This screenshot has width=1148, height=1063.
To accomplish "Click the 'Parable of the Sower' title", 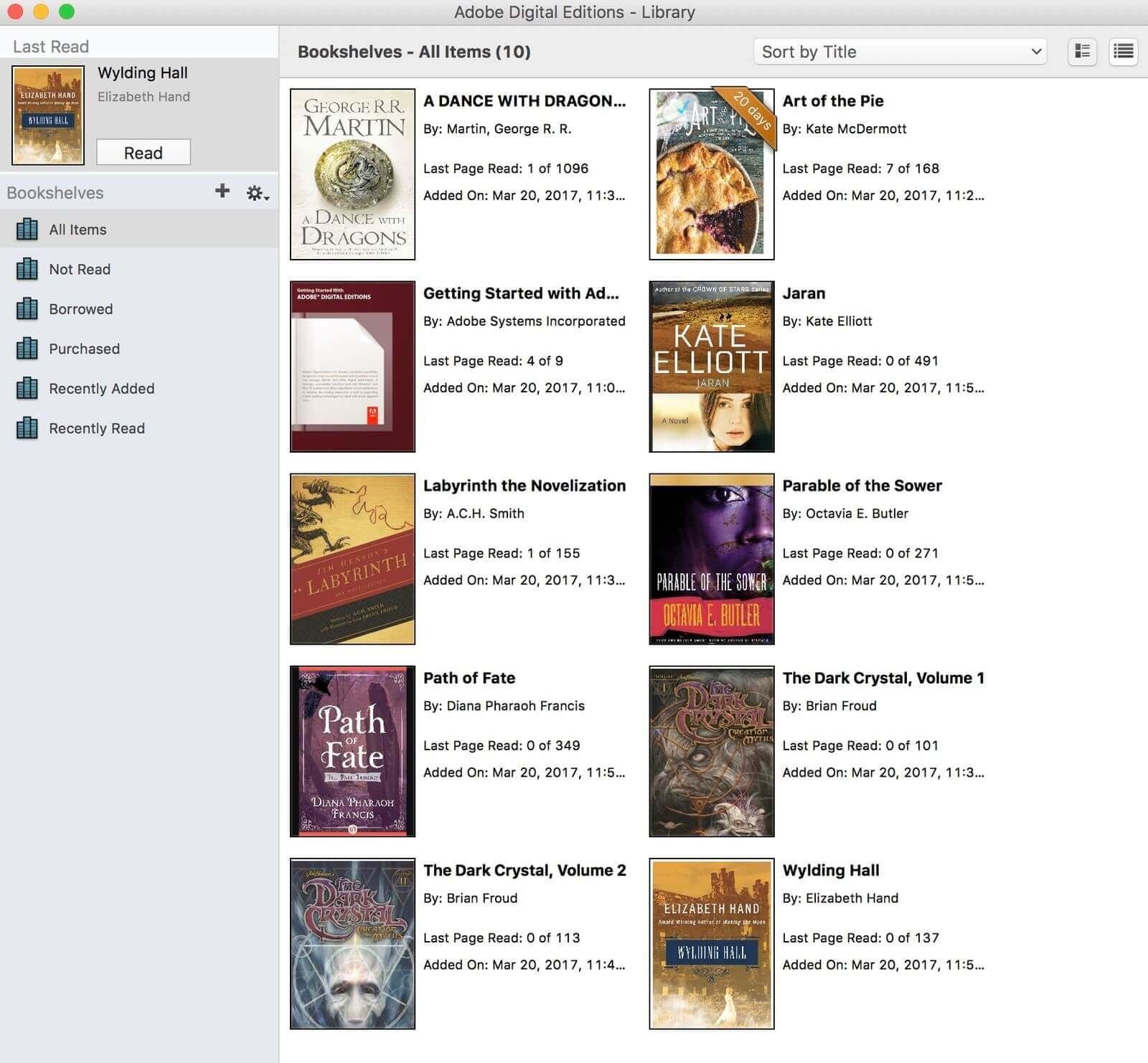I will coord(862,486).
